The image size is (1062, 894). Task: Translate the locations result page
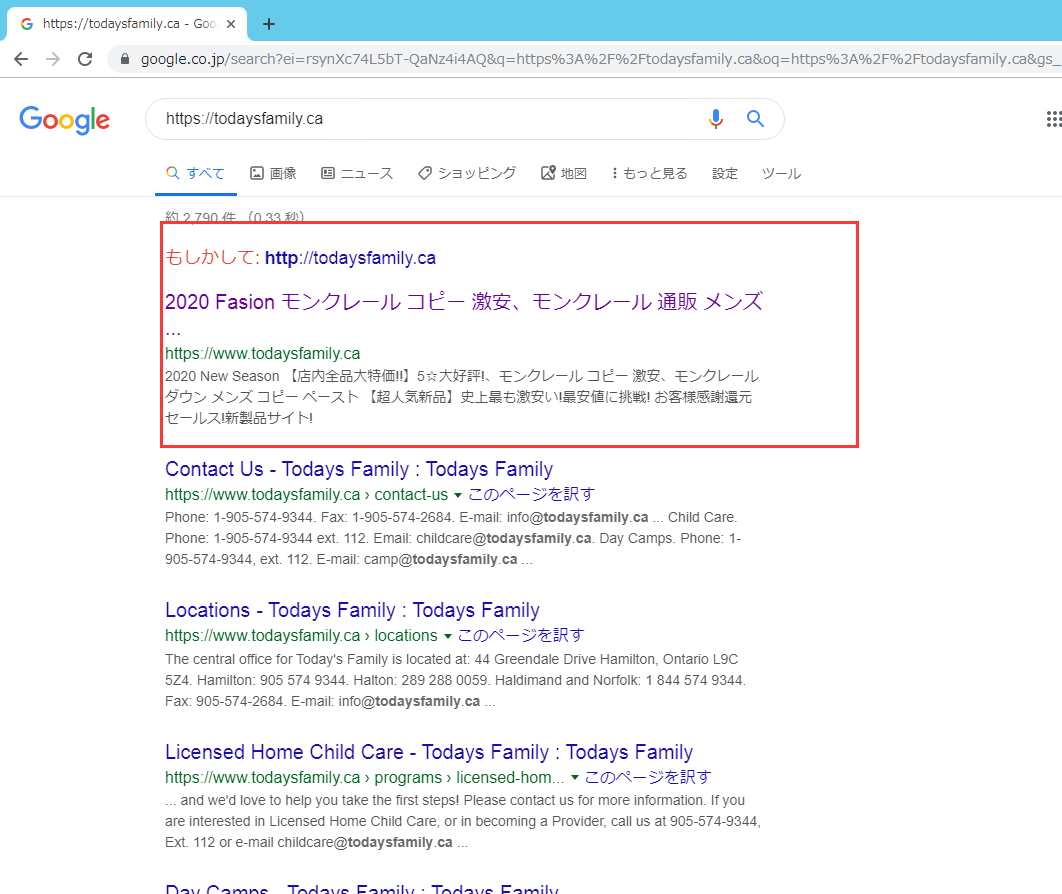point(521,635)
